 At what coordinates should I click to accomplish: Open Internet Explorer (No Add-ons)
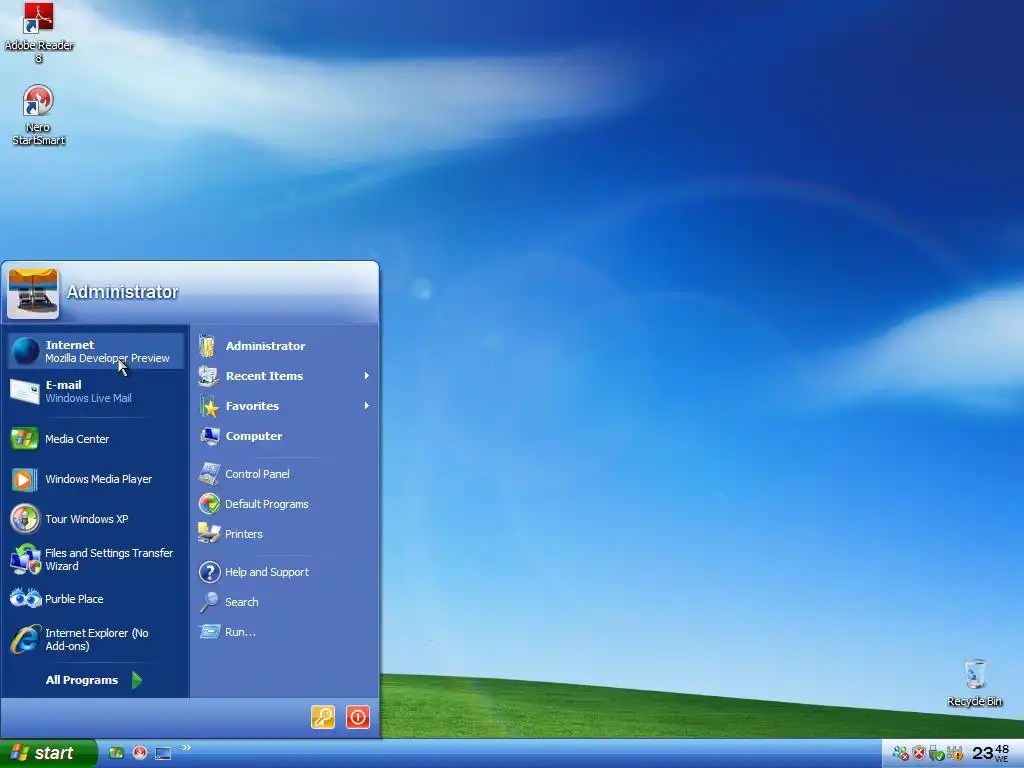point(96,639)
